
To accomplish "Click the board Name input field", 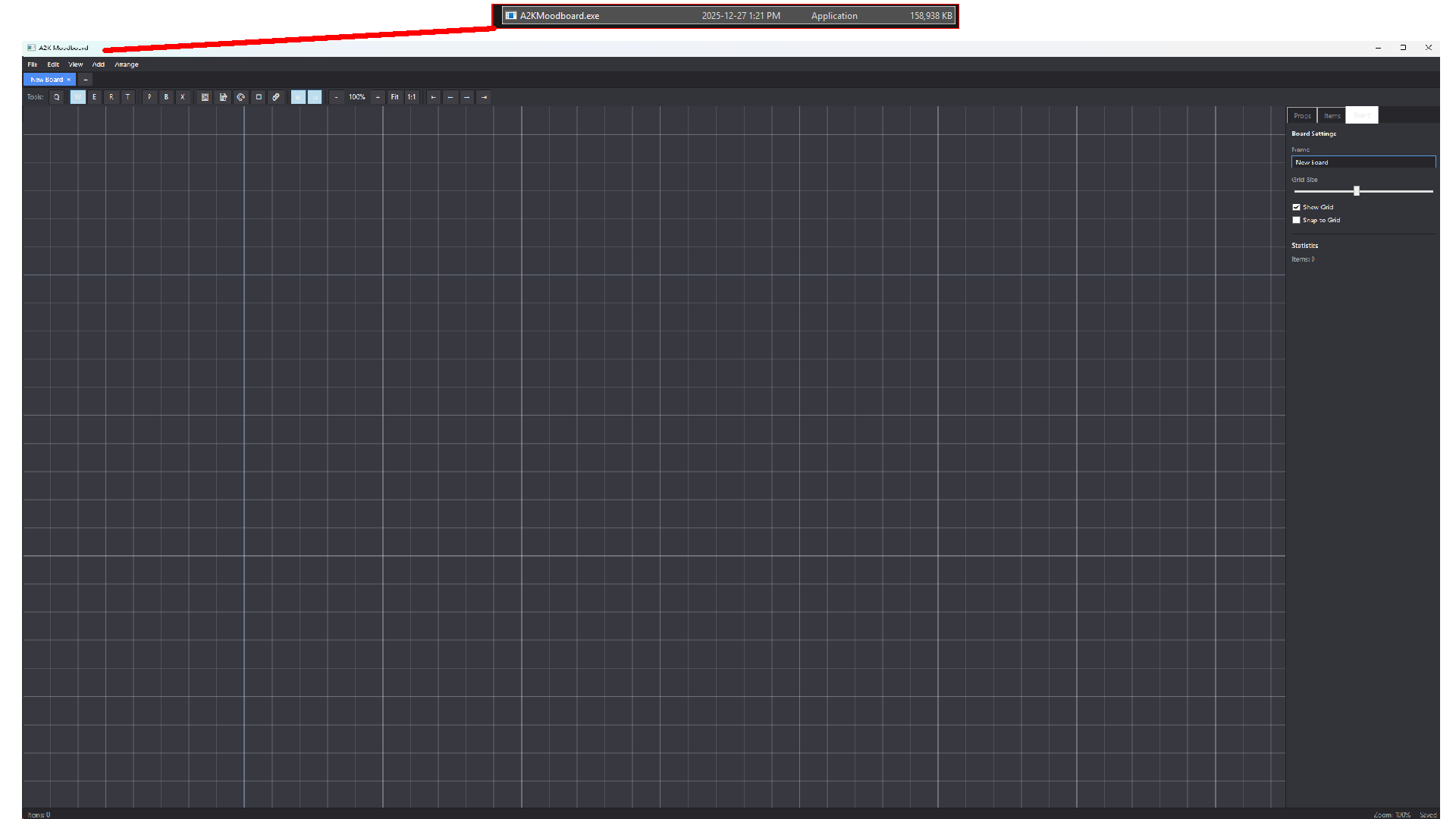I will pyautogui.click(x=1363, y=162).
